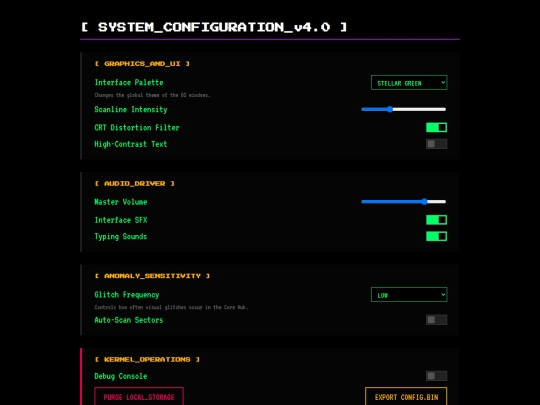Click the Master Volume label
The height and width of the screenshot is (405, 540).
pyautogui.click(x=121, y=202)
